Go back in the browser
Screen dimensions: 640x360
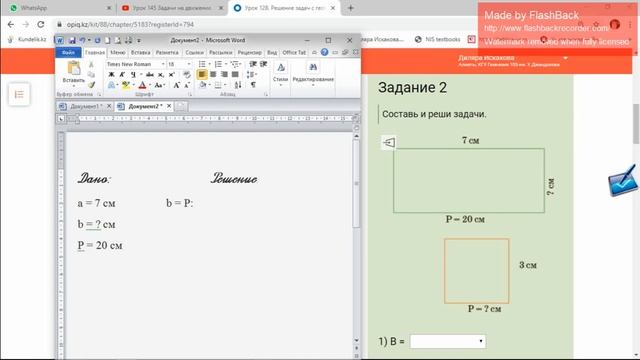coord(11,24)
